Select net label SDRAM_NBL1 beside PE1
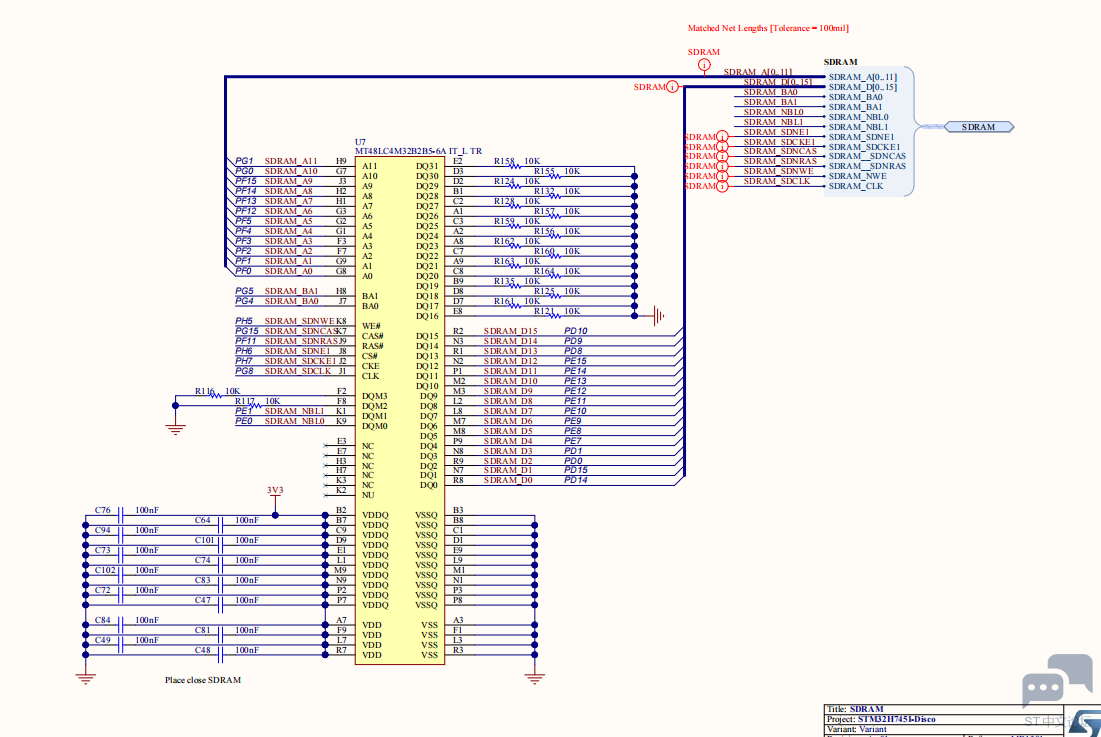 (294, 411)
